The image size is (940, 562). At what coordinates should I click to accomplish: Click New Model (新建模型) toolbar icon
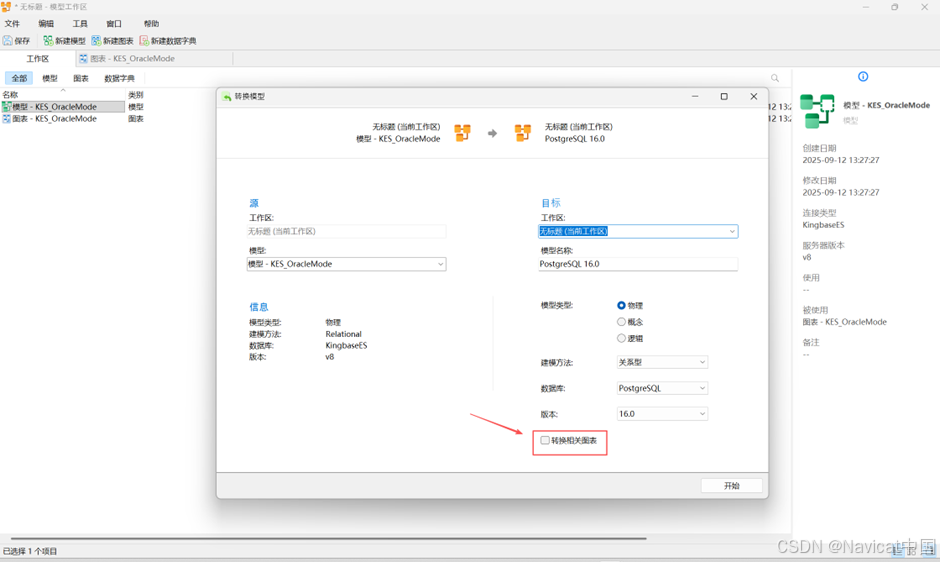pyautogui.click(x=48, y=41)
